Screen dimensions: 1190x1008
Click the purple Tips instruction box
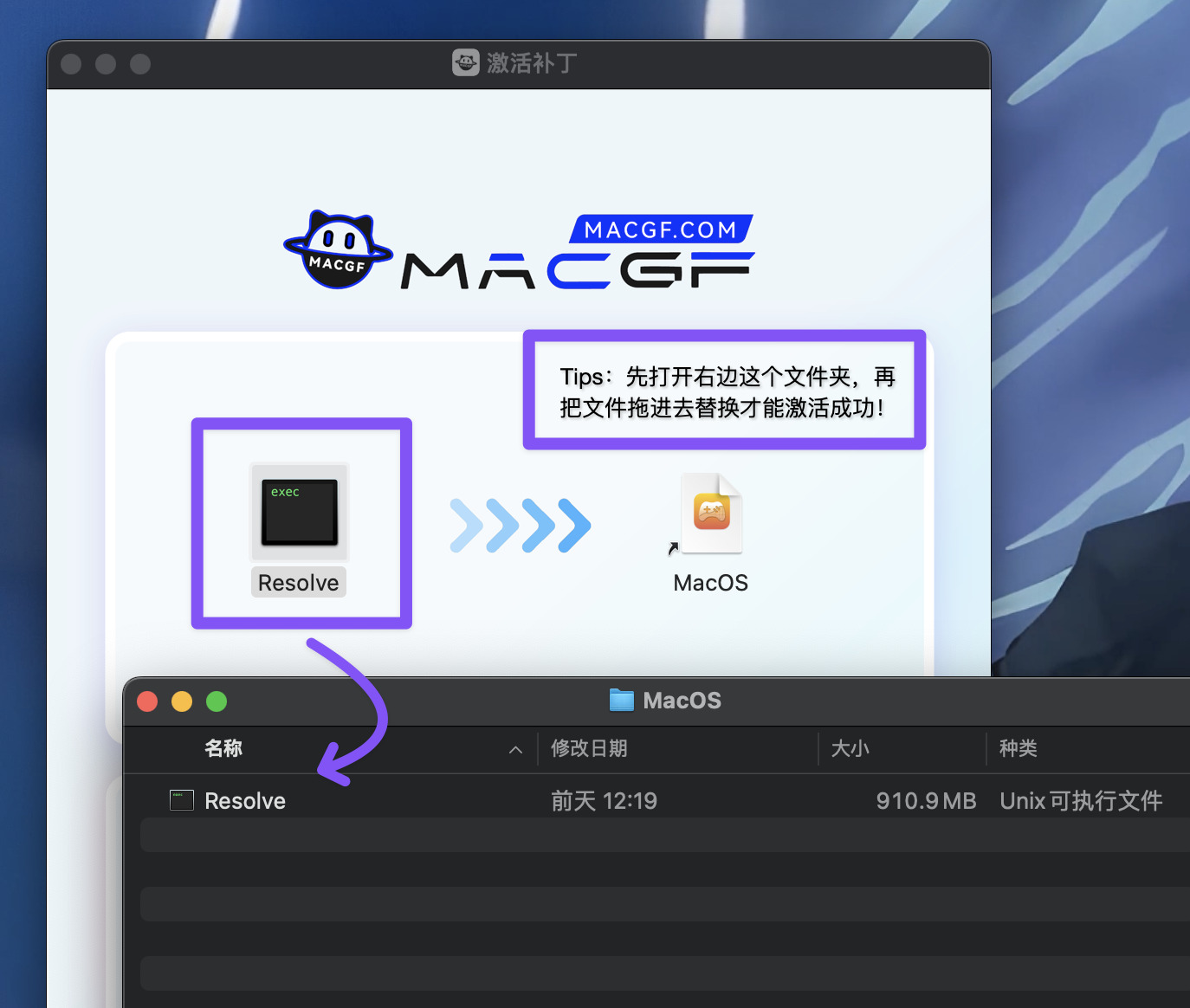pos(724,390)
